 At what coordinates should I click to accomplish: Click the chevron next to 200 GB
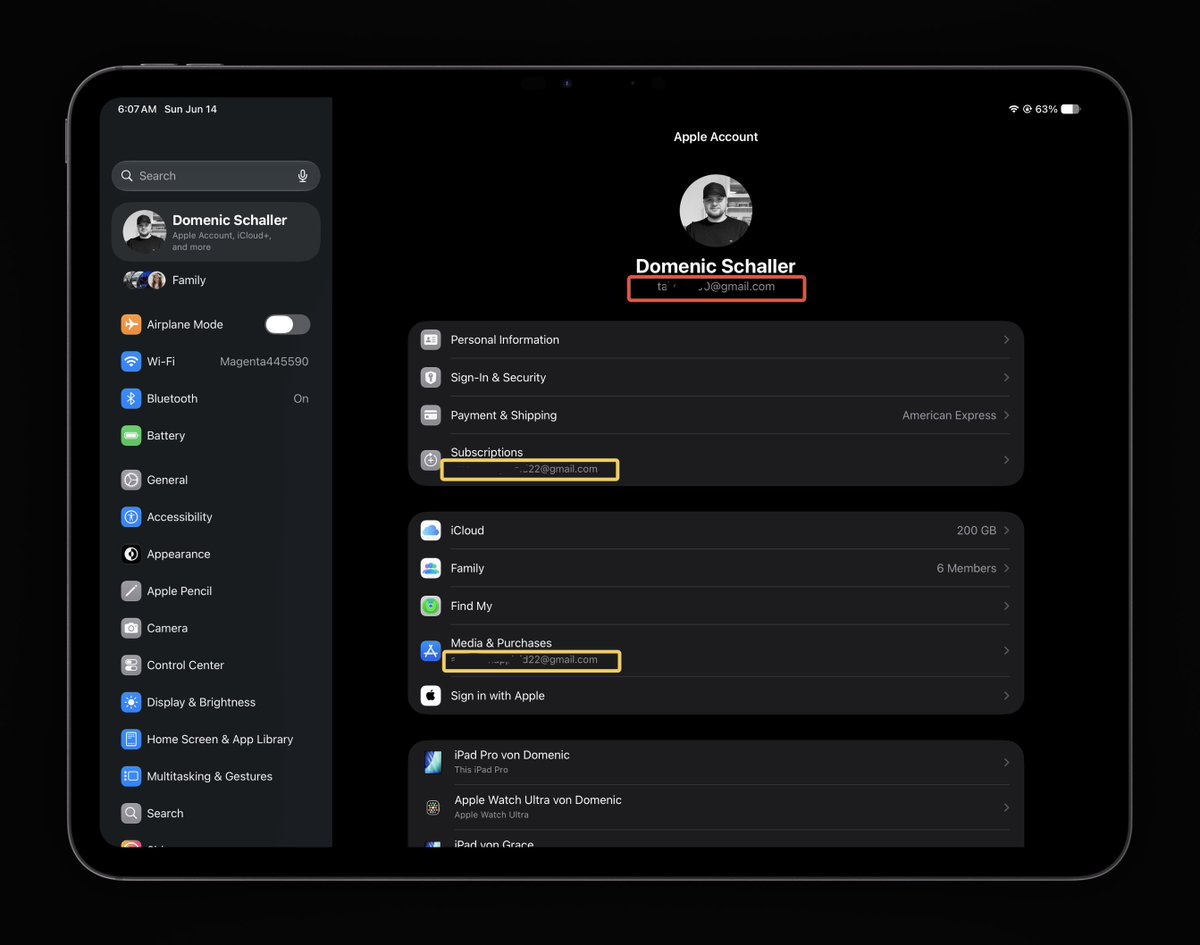click(x=1006, y=530)
